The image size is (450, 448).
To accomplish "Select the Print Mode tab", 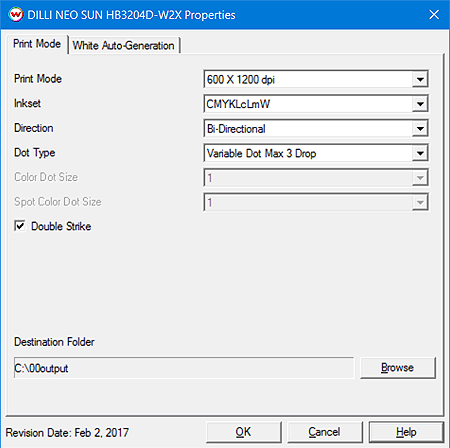I will [37, 44].
